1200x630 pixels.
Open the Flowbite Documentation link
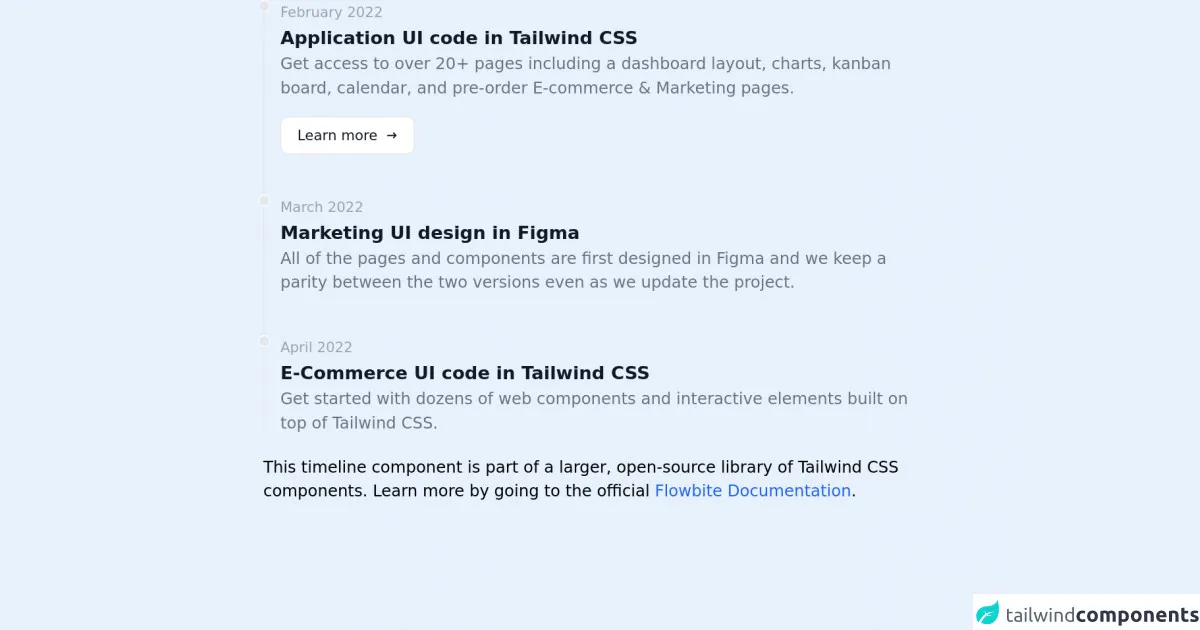pyautogui.click(x=752, y=491)
